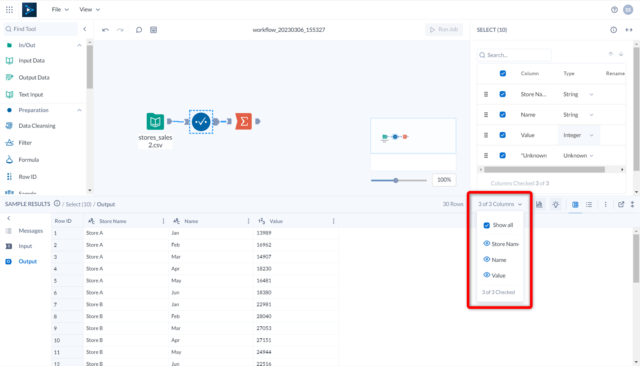Click the Select tool node on canvas
Screen dimensions: 640x366
pos(201,122)
